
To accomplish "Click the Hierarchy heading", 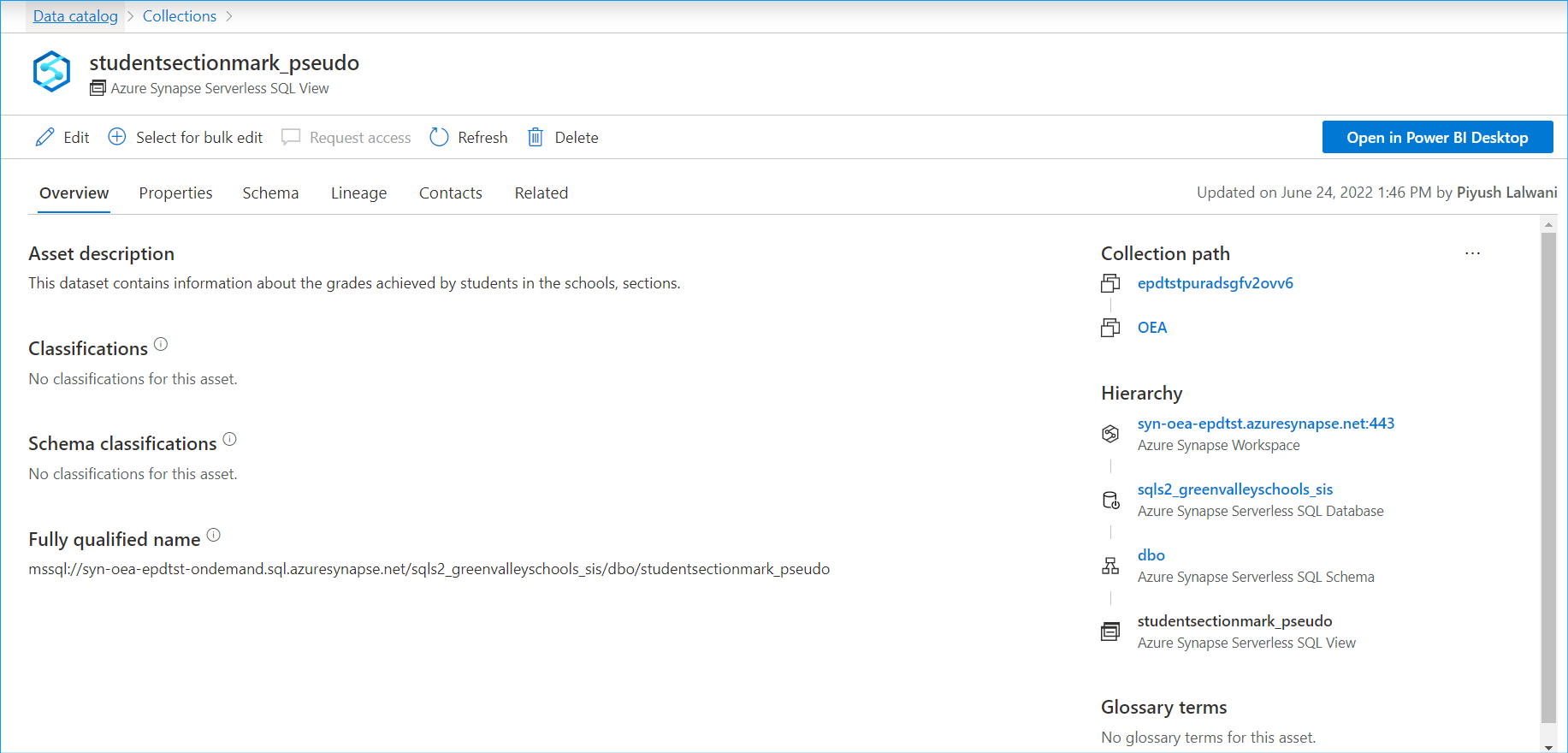I will [x=1142, y=394].
